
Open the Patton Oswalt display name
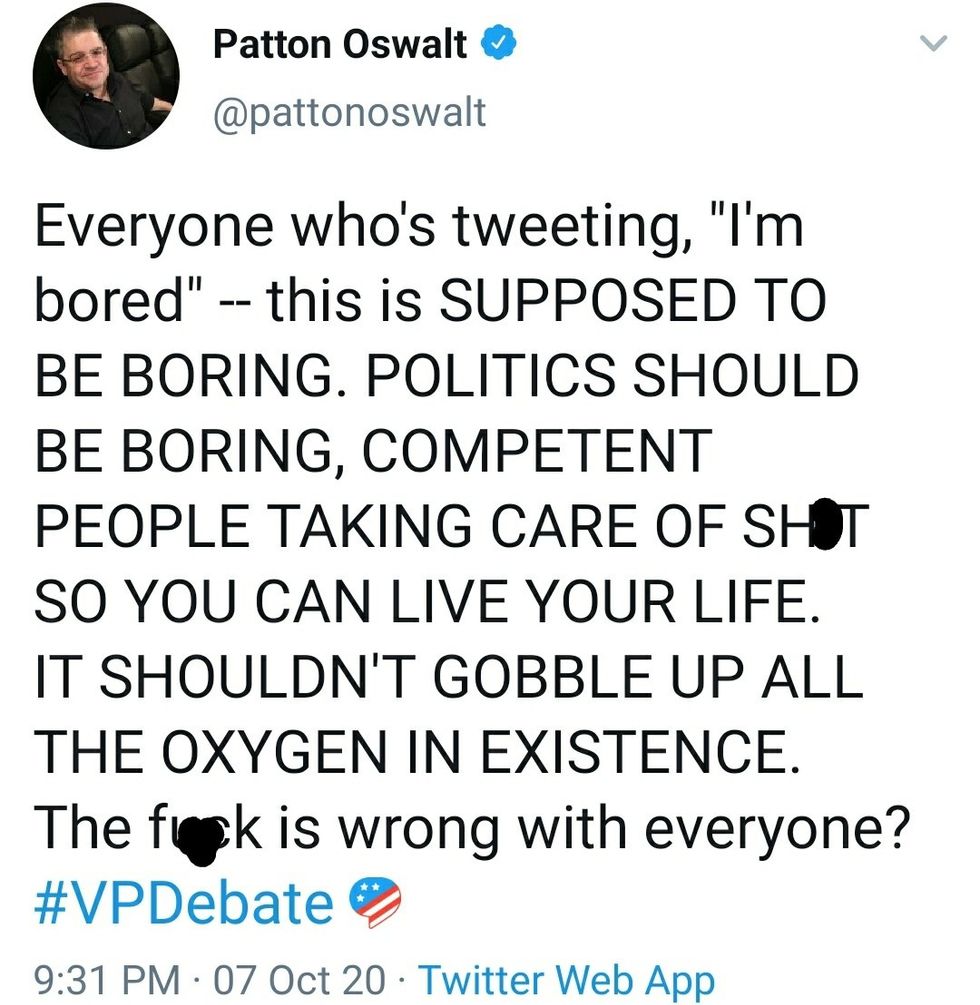pyautogui.click(x=340, y=45)
